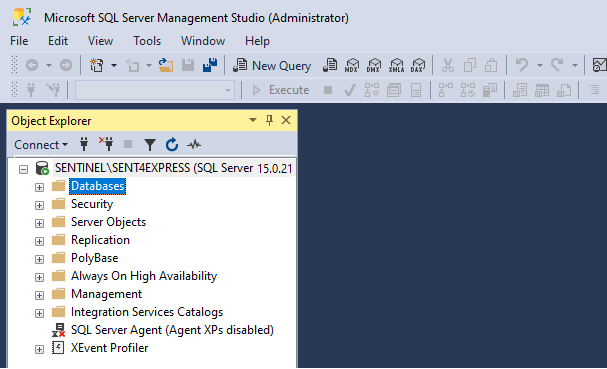Expand the Server Objects folder
607x369 pixels.
[x=39, y=223]
